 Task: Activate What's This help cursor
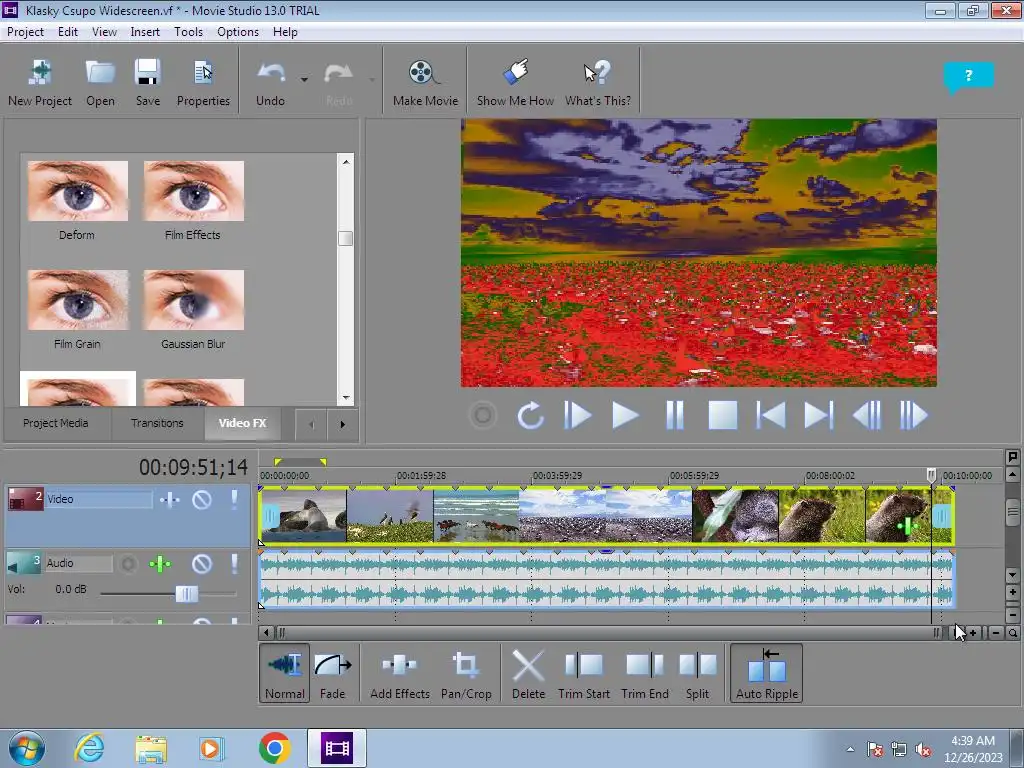tap(598, 82)
